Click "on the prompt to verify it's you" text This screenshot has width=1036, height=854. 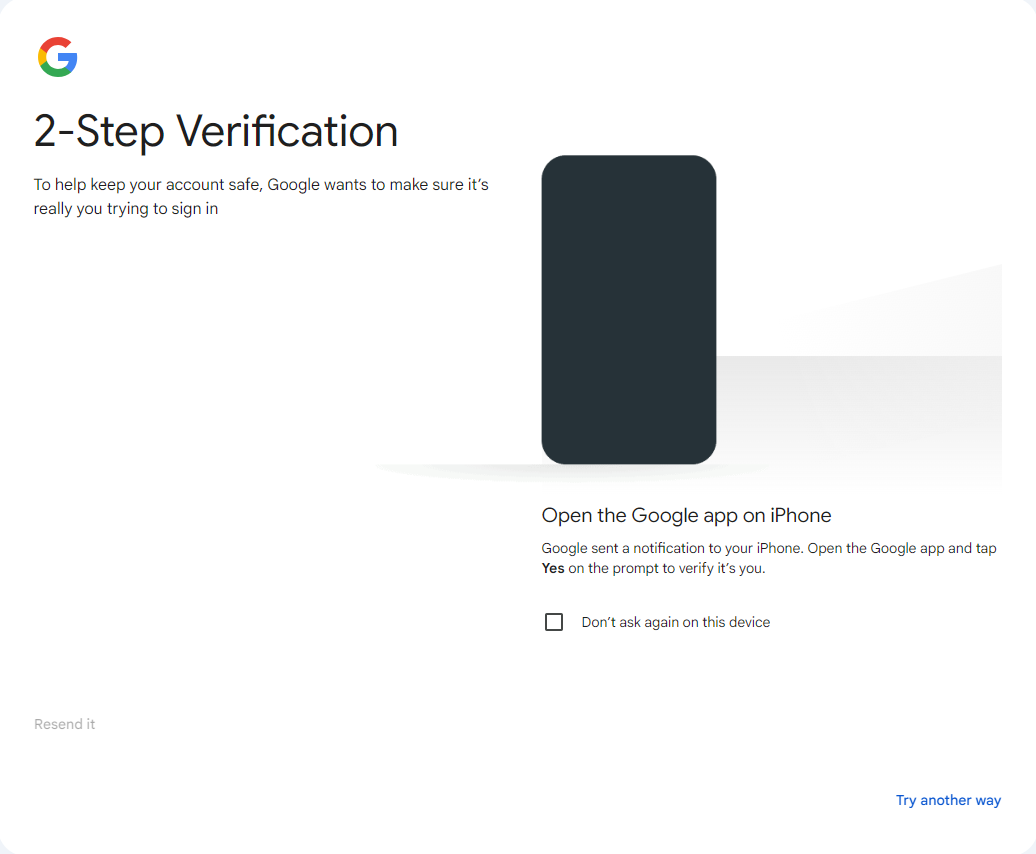click(x=667, y=569)
